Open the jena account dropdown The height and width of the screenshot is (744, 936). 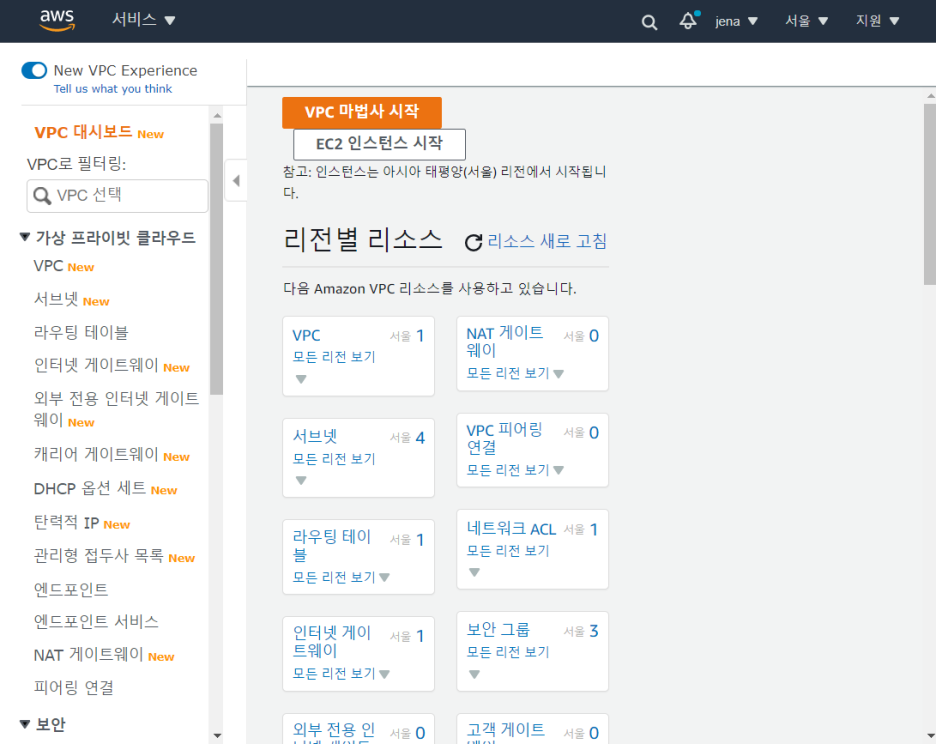click(x=736, y=21)
